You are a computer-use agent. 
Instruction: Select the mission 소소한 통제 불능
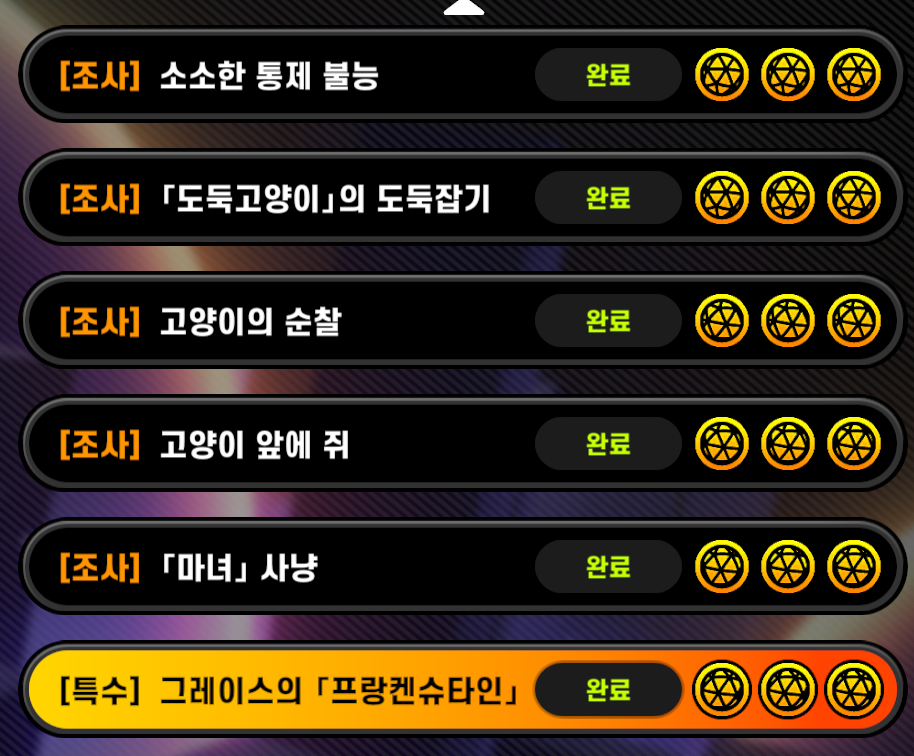pos(462,75)
